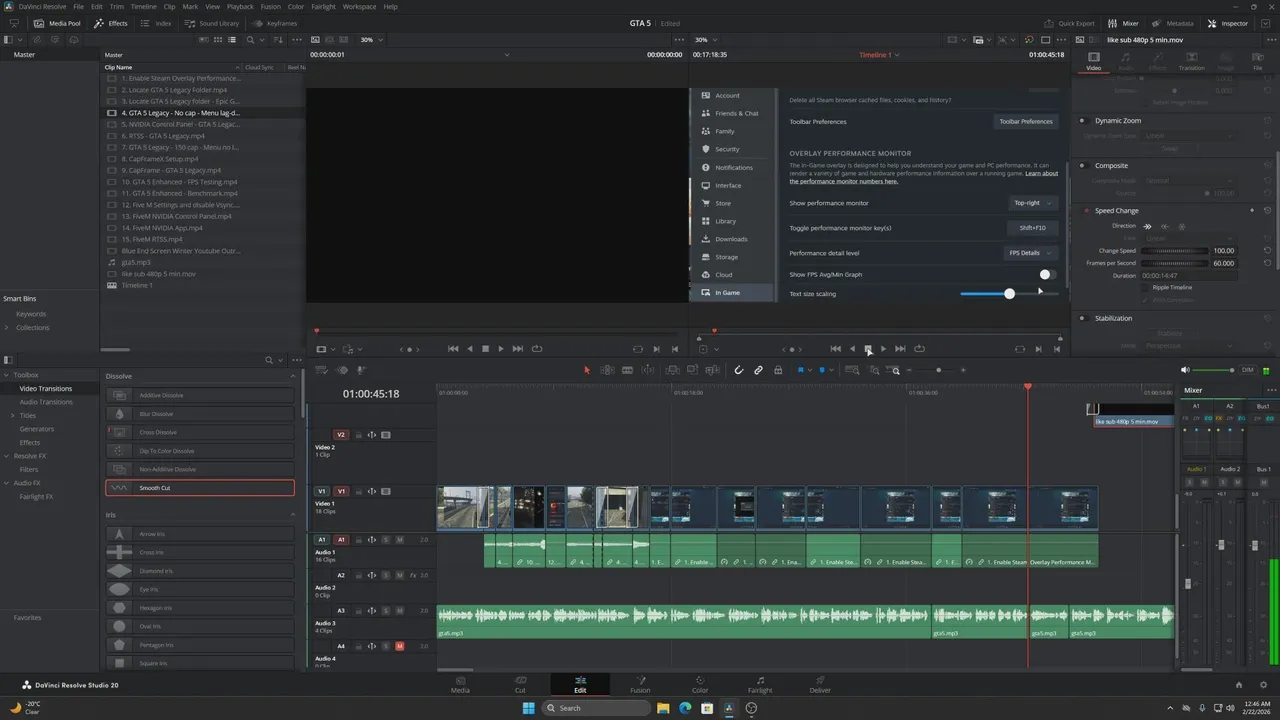Select the arrow Selection mode tool
Image resolution: width=1280 pixels, height=720 pixels.
click(x=587, y=370)
